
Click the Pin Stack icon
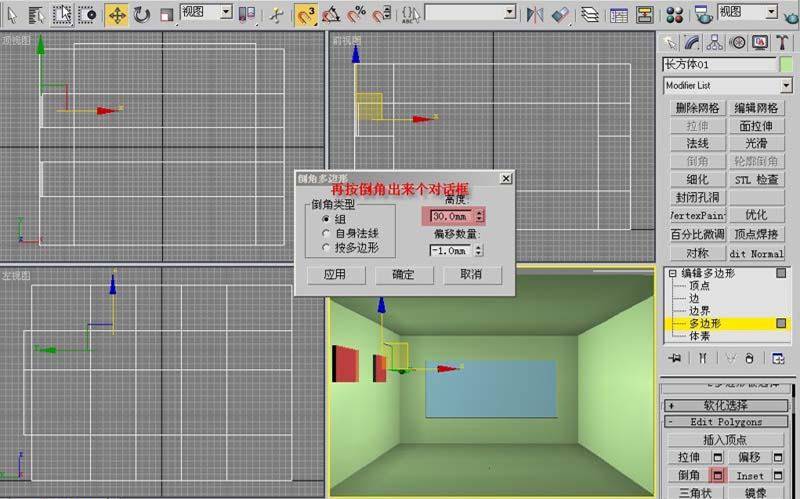(x=674, y=358)
